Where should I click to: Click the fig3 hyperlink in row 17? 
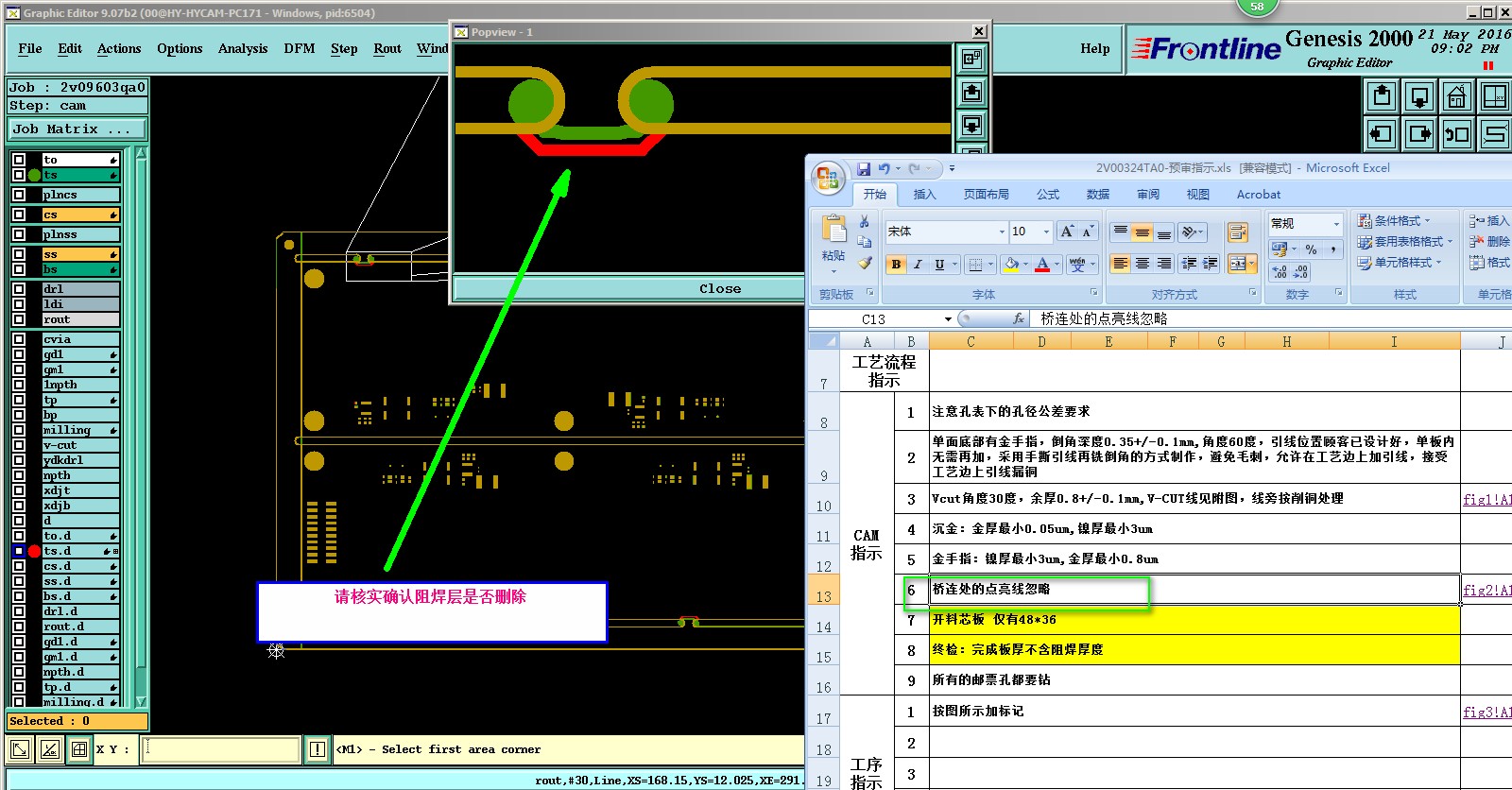point(1486,713)
